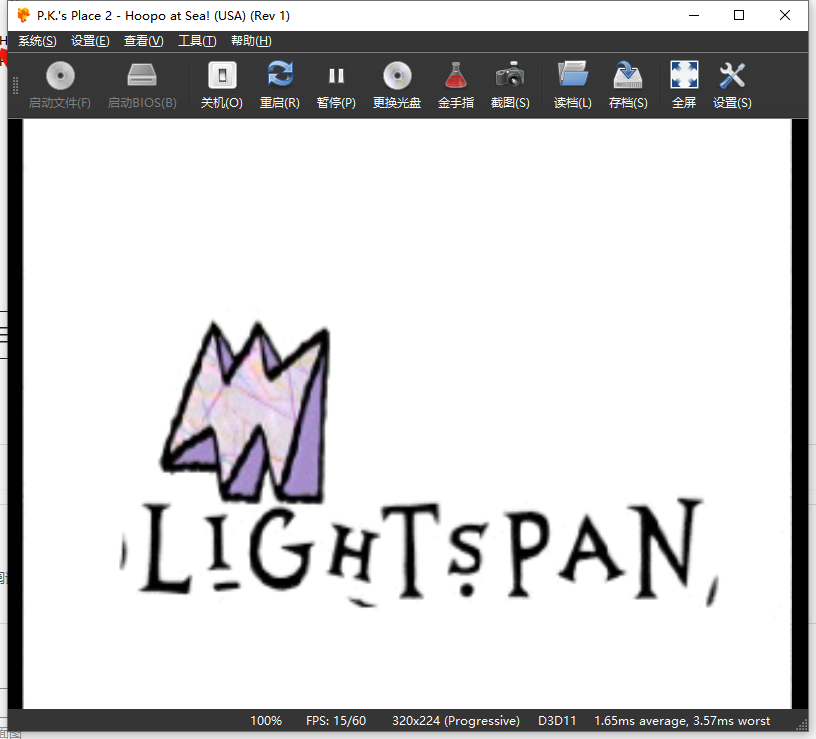Click the toolbar drag handle at the left edge
Screen dimensions: 816x739
15,86
